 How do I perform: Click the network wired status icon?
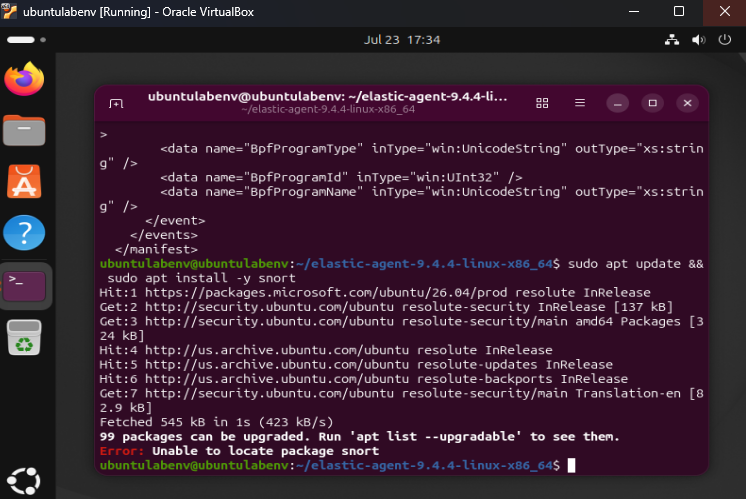tap(672, 39)
